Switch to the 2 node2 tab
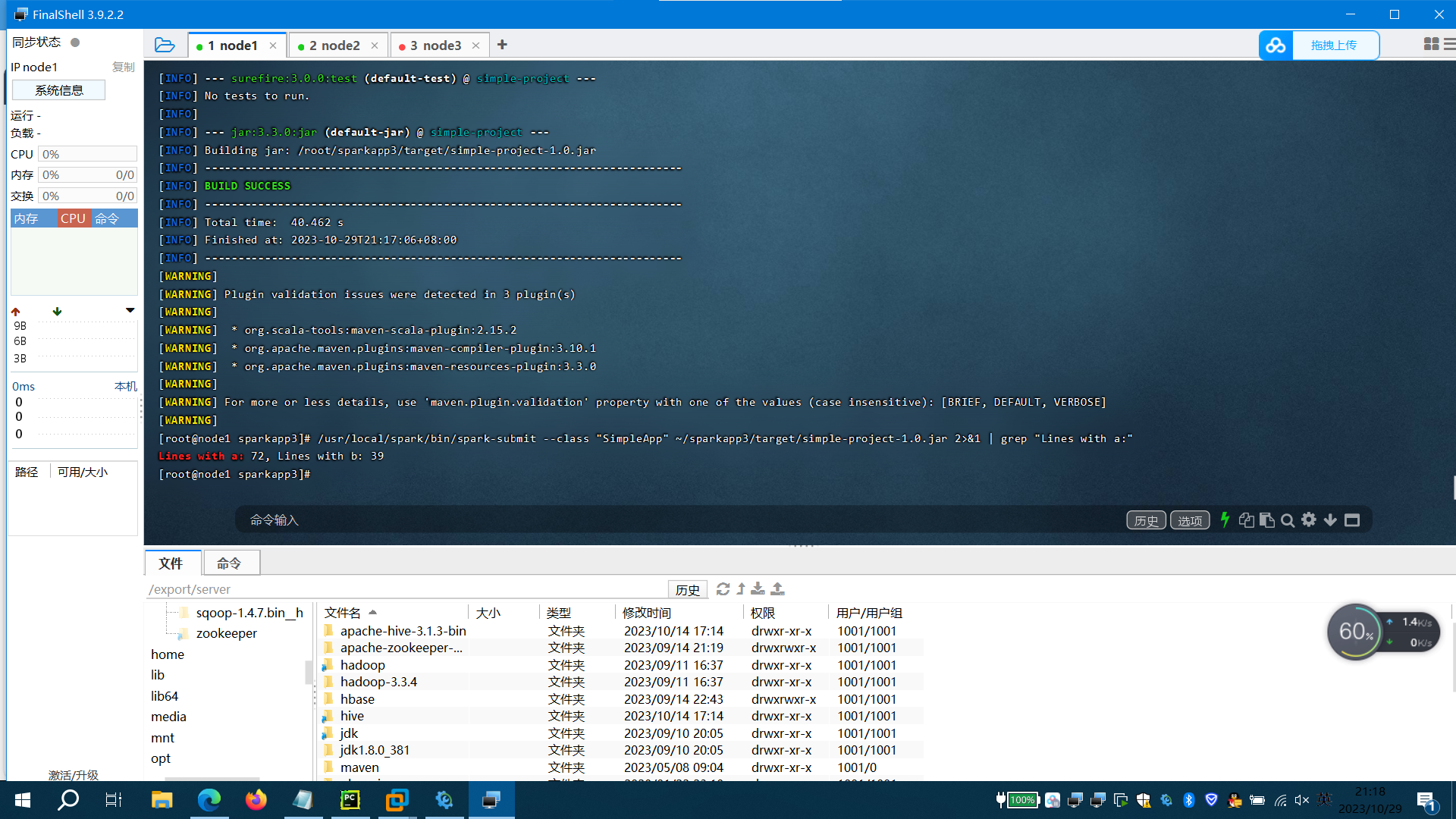 [x=334, y=45]
